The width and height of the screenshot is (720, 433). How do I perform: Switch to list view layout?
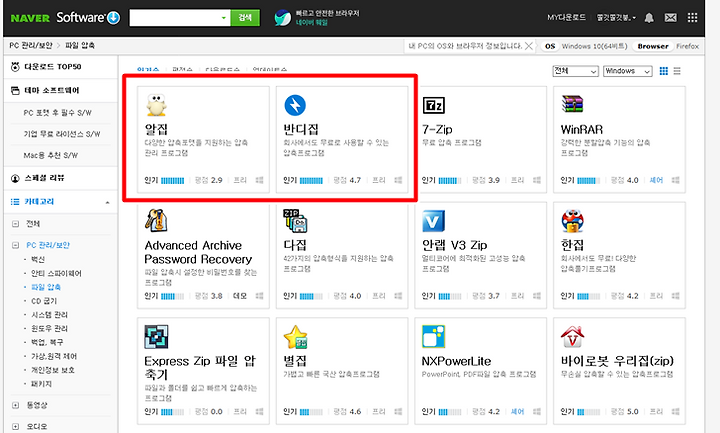677,71
